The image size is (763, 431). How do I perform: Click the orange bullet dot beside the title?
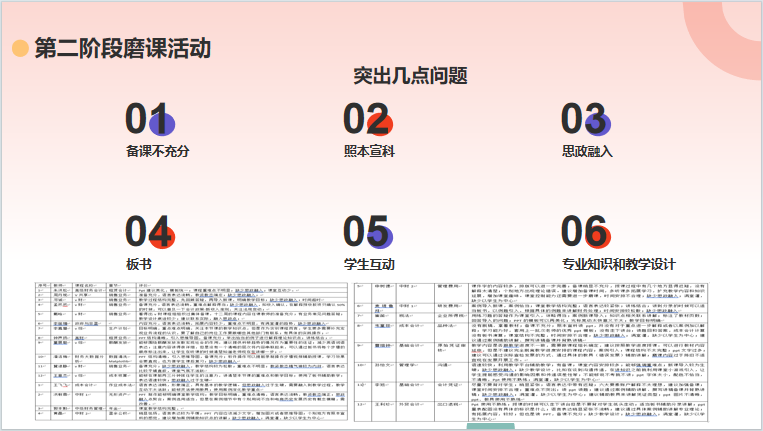coord(19,48)
